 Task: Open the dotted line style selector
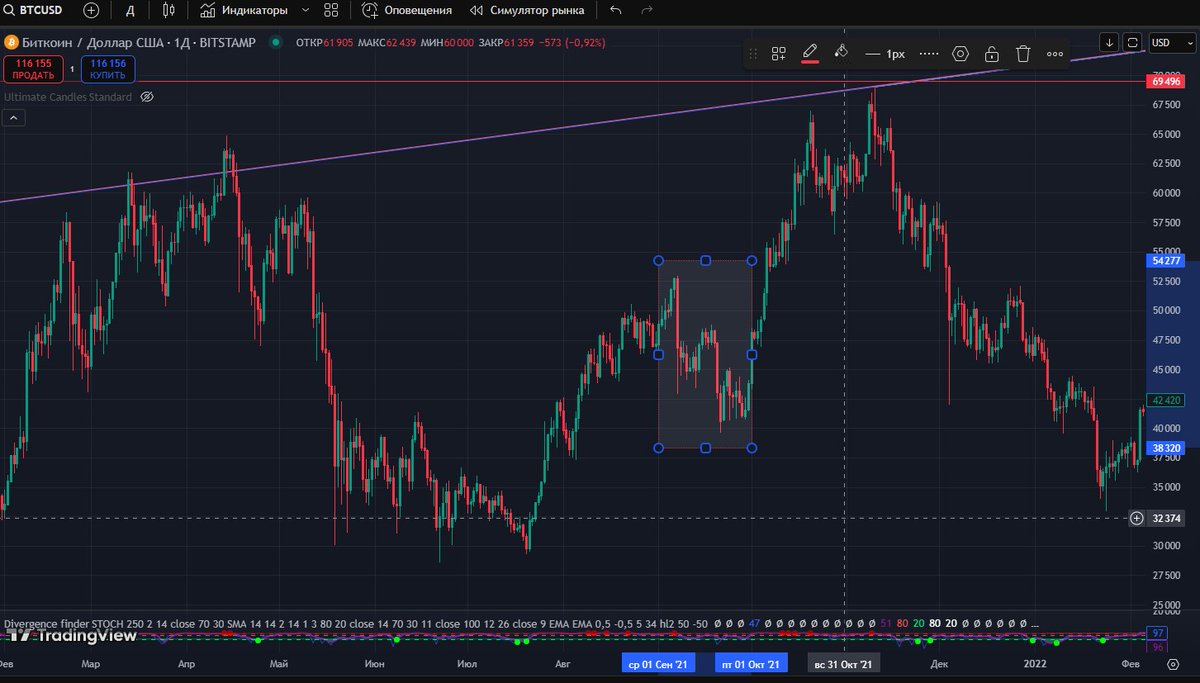929,54
